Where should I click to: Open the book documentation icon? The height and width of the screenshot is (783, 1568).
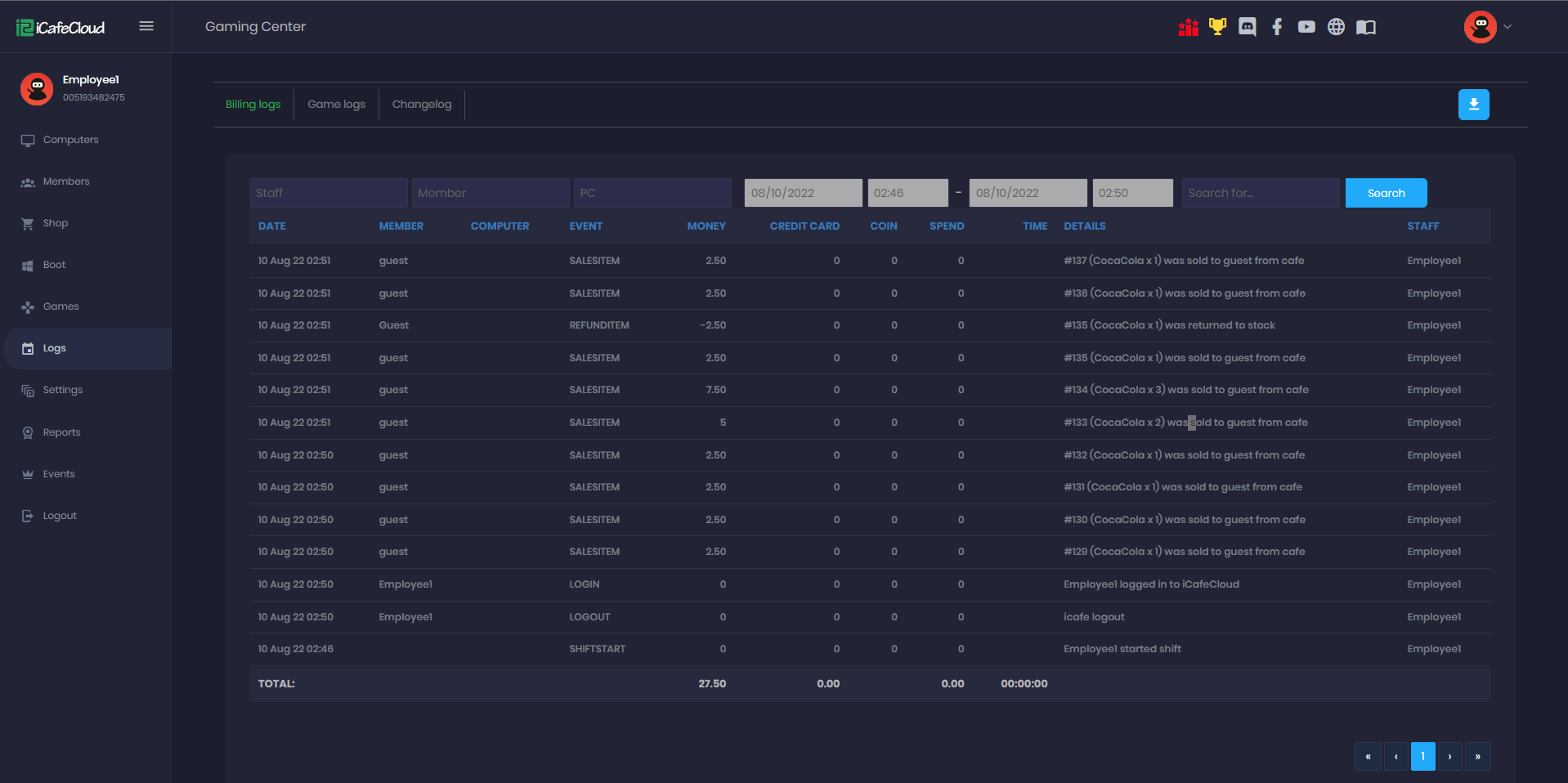tap(1365, 27)
